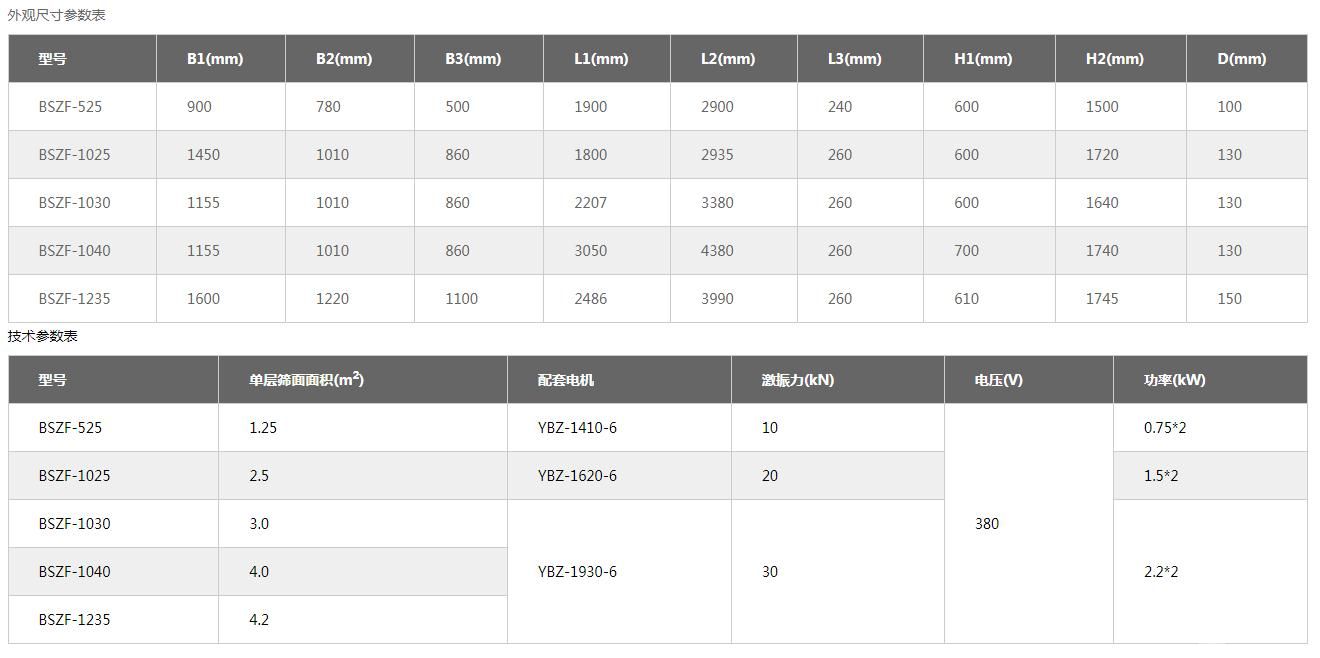This screenshot has width=1320, height=658.
Task: Select the D(mm) column header
Action: [1241, 59]
